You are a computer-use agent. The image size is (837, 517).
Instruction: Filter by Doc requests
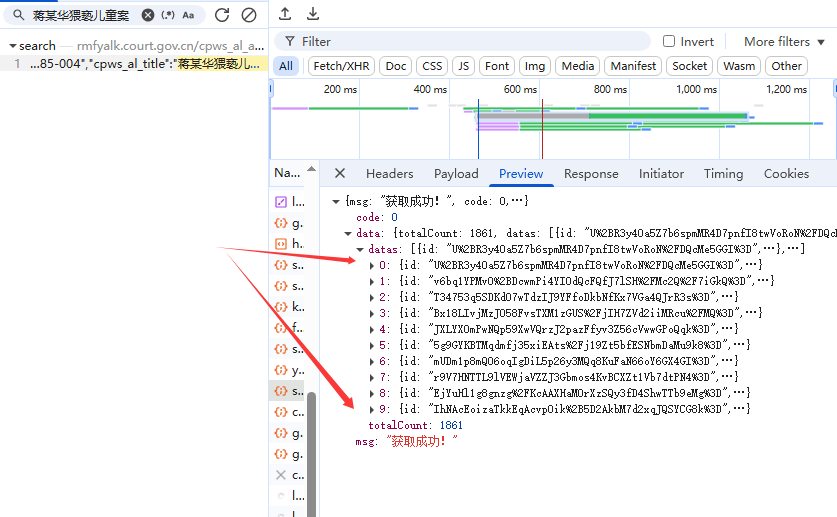pos(396,66)
